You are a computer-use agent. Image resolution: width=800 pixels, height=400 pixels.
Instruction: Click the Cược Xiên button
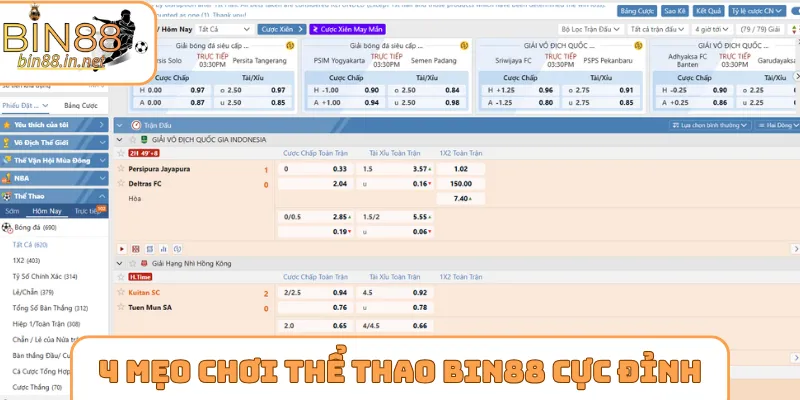[x=282, y=30]
